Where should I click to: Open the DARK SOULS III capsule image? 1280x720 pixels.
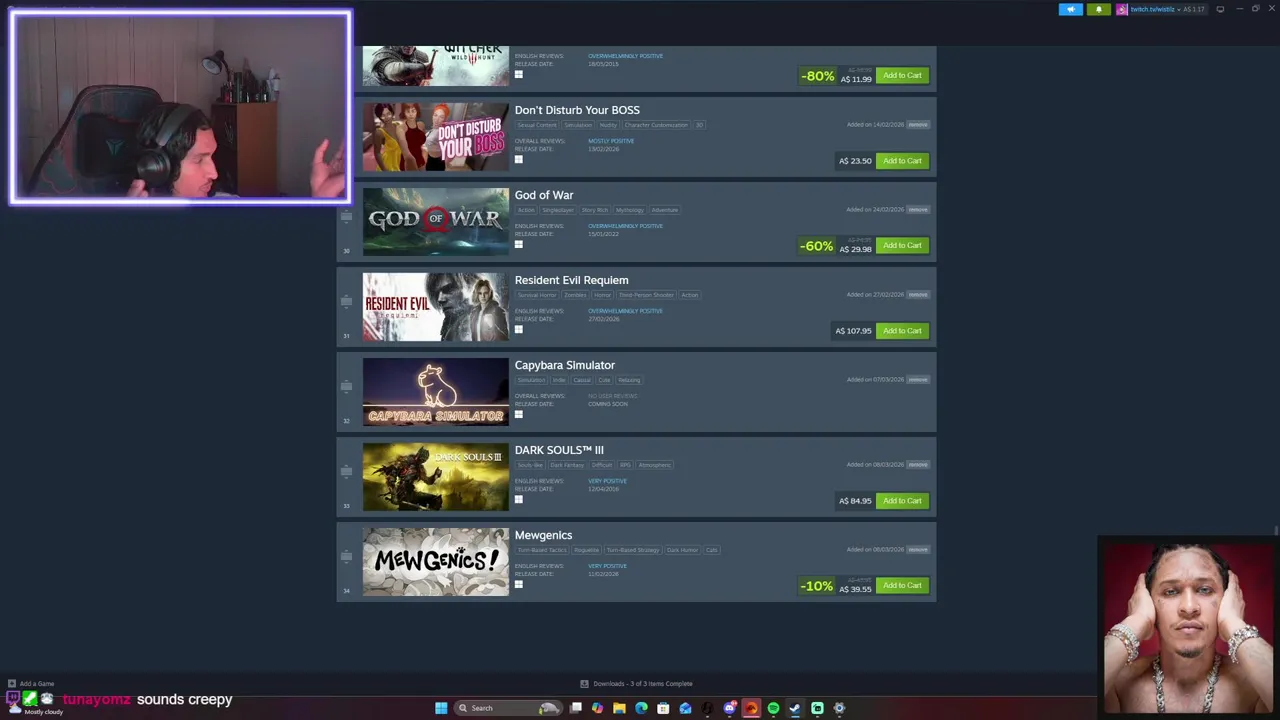point(435,477)
